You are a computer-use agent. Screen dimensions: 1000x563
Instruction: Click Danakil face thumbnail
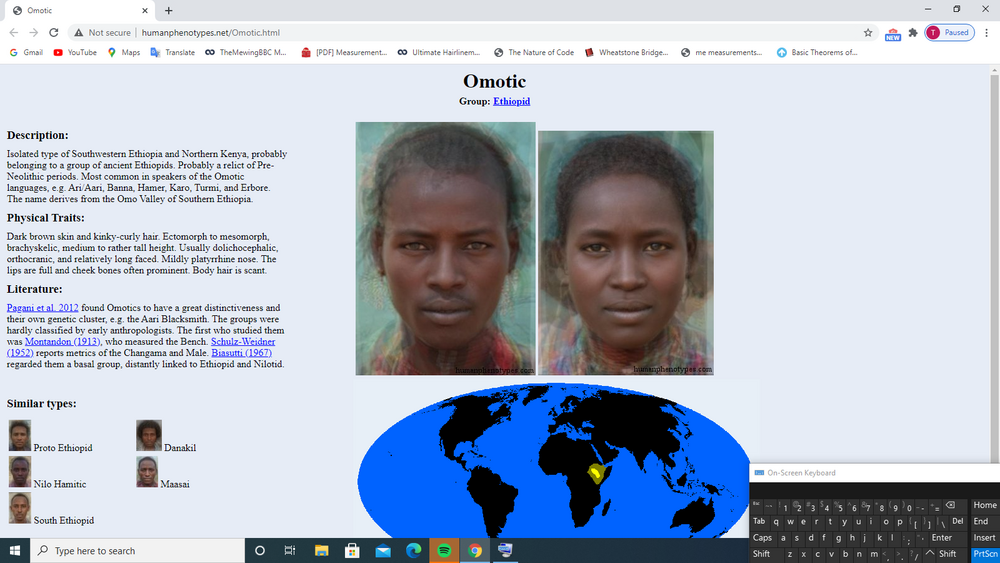tap(149, 436)
